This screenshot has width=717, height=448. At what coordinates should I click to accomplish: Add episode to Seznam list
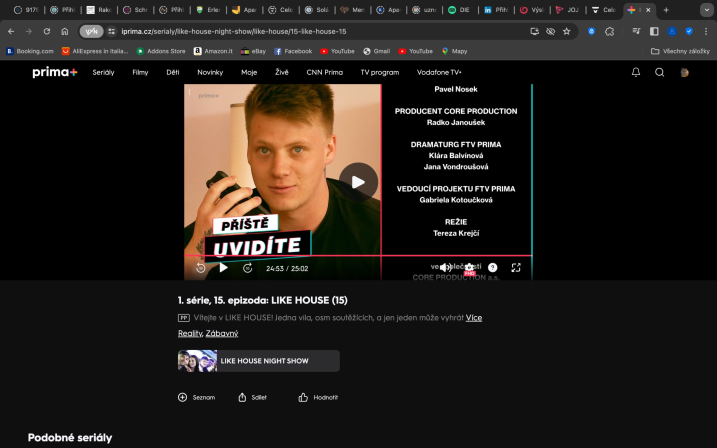196,397
